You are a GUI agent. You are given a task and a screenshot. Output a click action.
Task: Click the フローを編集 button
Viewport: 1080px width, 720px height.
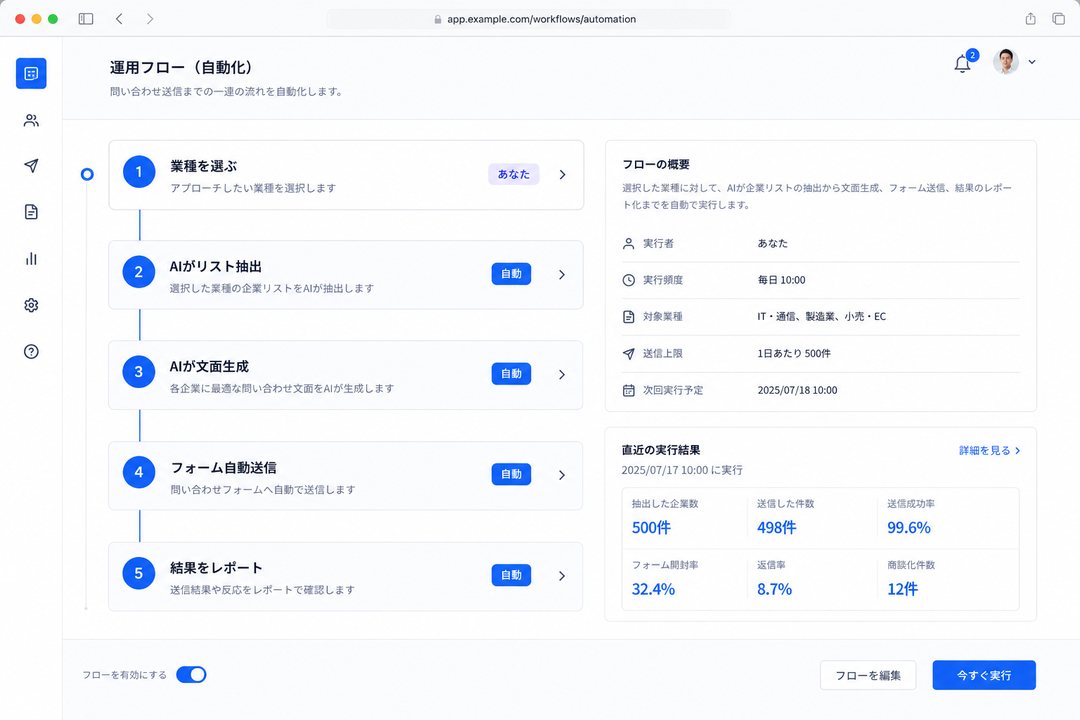(x=868, y=675)
